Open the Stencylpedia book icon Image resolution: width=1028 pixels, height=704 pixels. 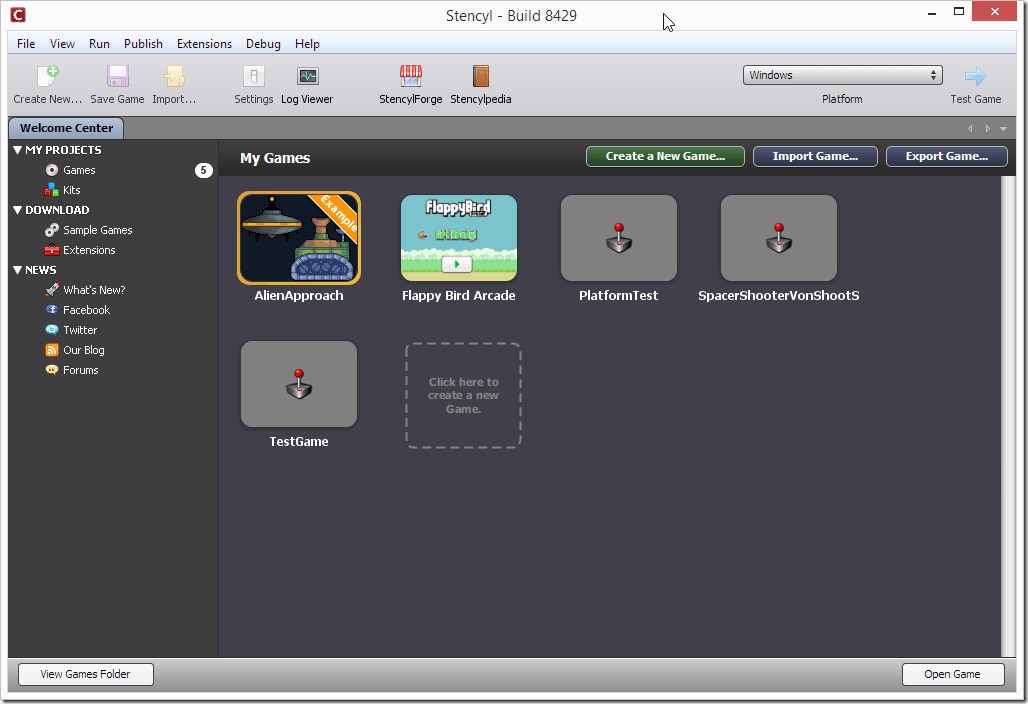point(481,77)
